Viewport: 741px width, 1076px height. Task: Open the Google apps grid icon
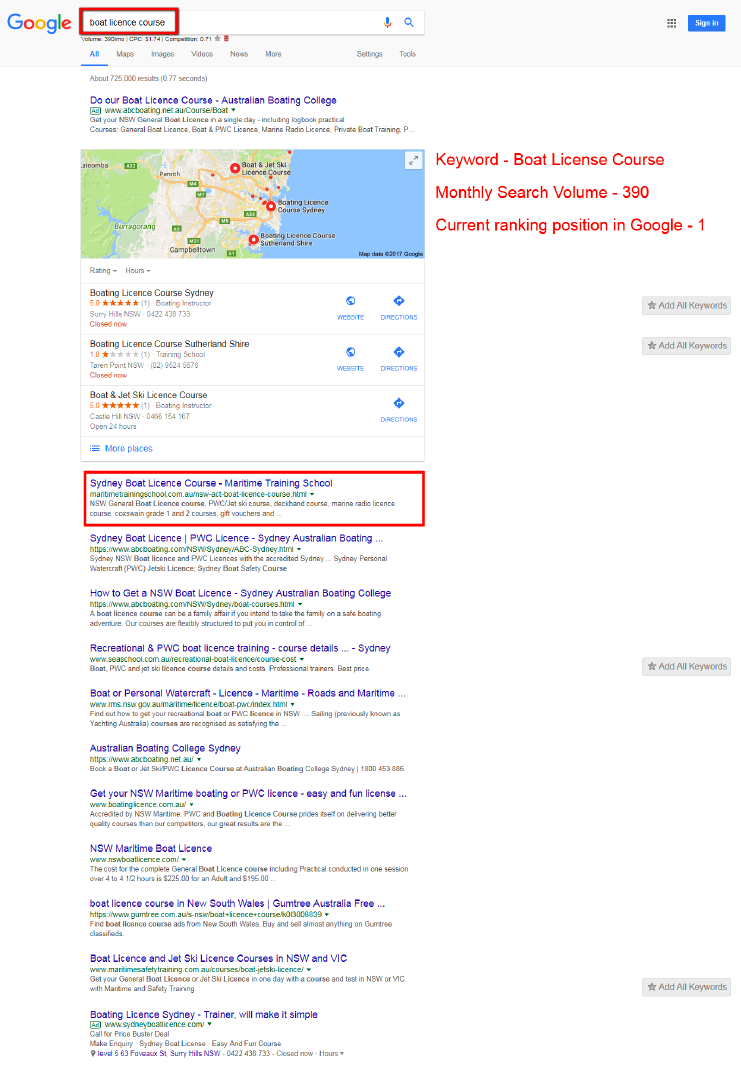[x=672, y=23]
